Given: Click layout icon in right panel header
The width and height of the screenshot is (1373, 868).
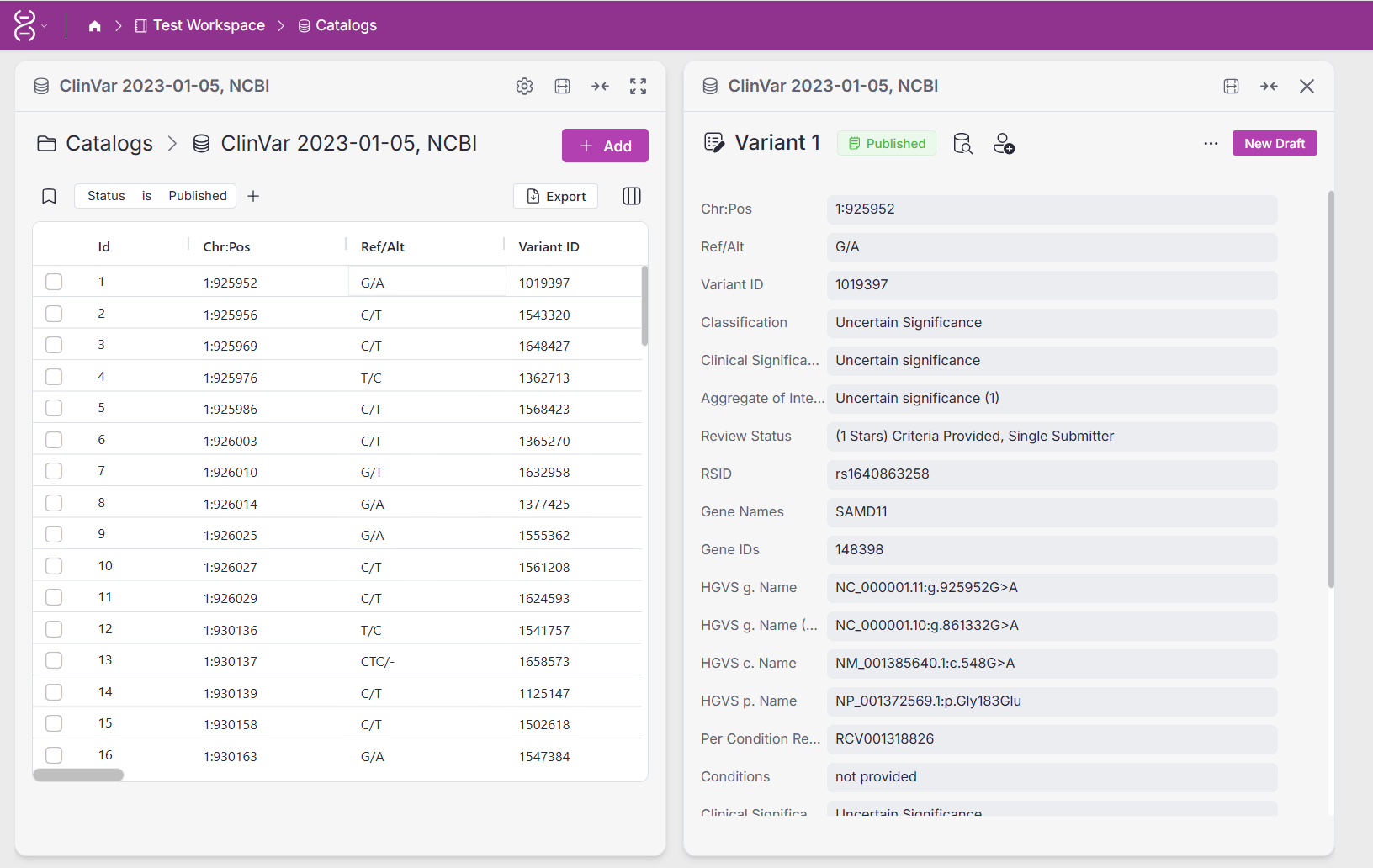Looking at the screenshot, I should tap(1232, 86).
